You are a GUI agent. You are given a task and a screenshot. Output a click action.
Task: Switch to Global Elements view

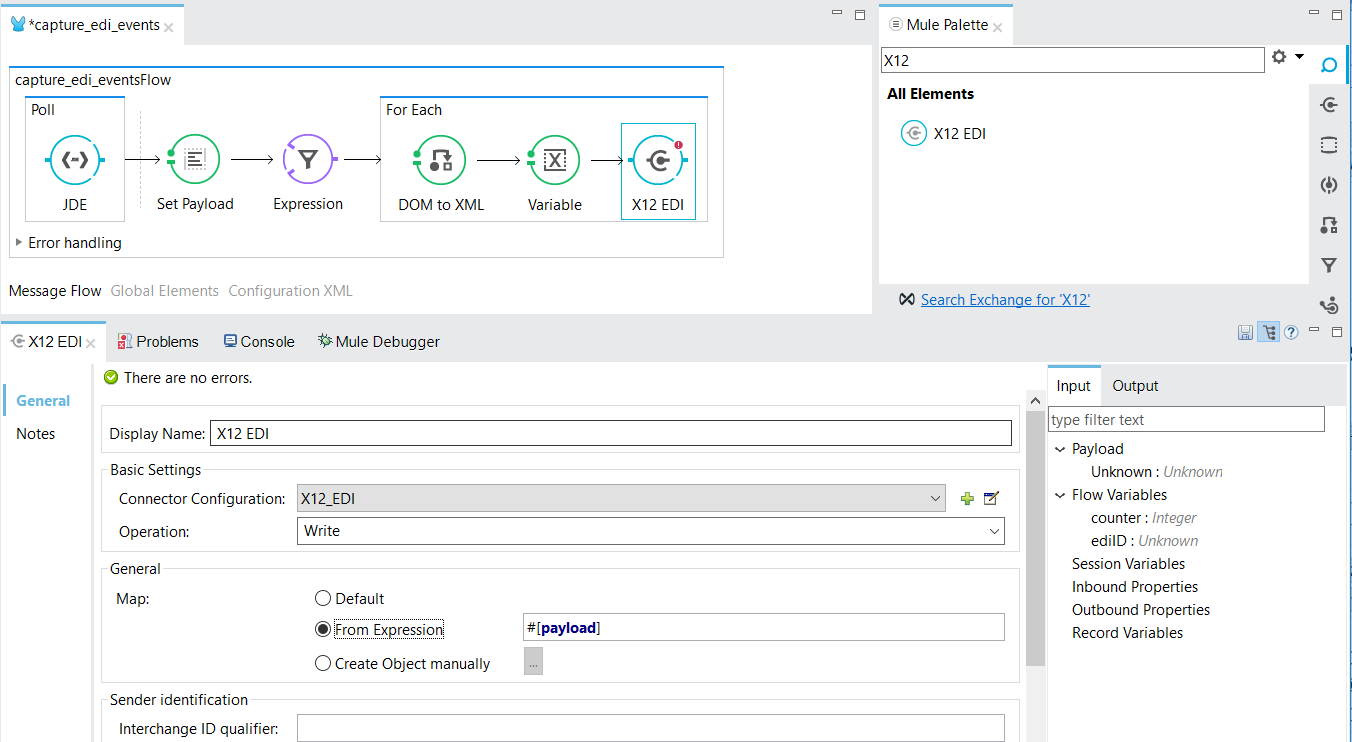tap(164, 291)
